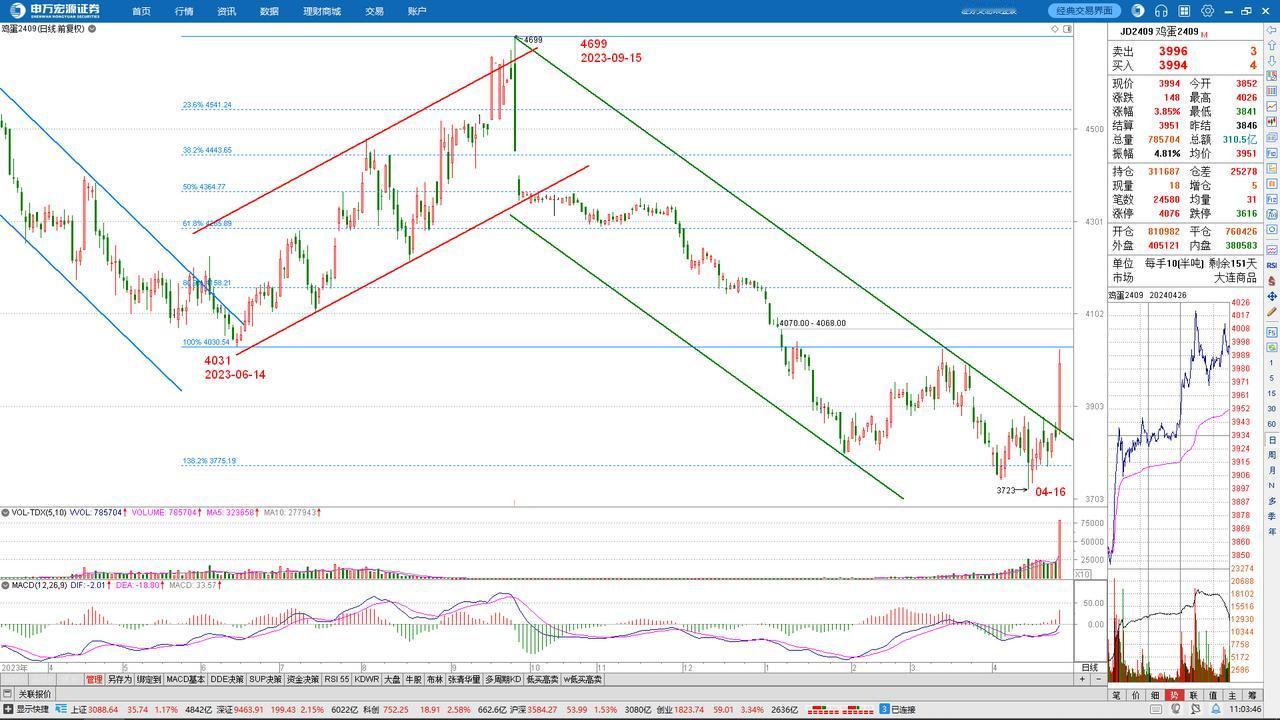Select the 5-minute period button
Image resolution: width=1280 pixels, height=720 pixels.
1271,378
